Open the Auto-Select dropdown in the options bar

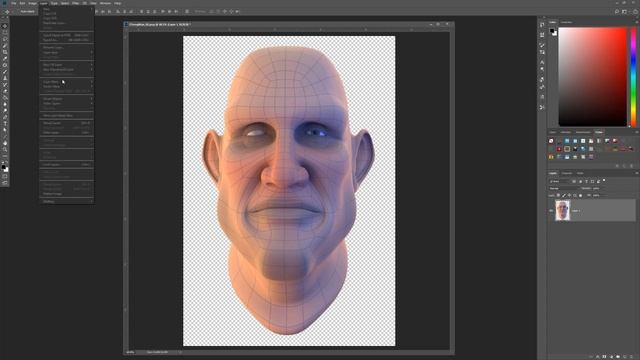[27, 12]
